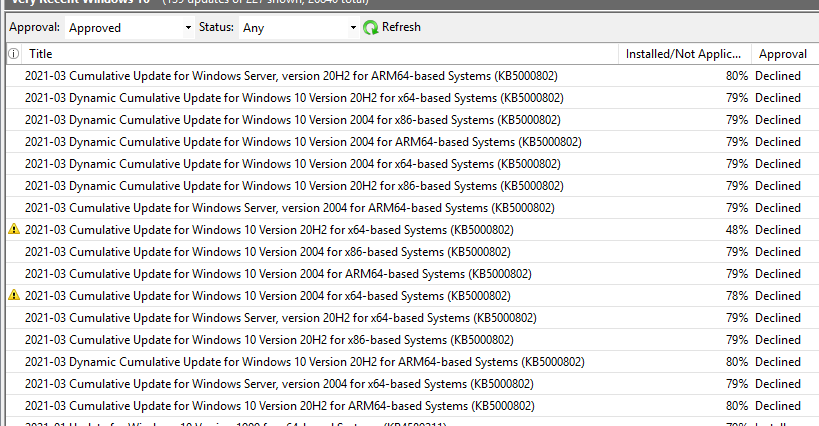Click the green Refresh icon
This screenshot has width=819, height=426.
(370, 28)
